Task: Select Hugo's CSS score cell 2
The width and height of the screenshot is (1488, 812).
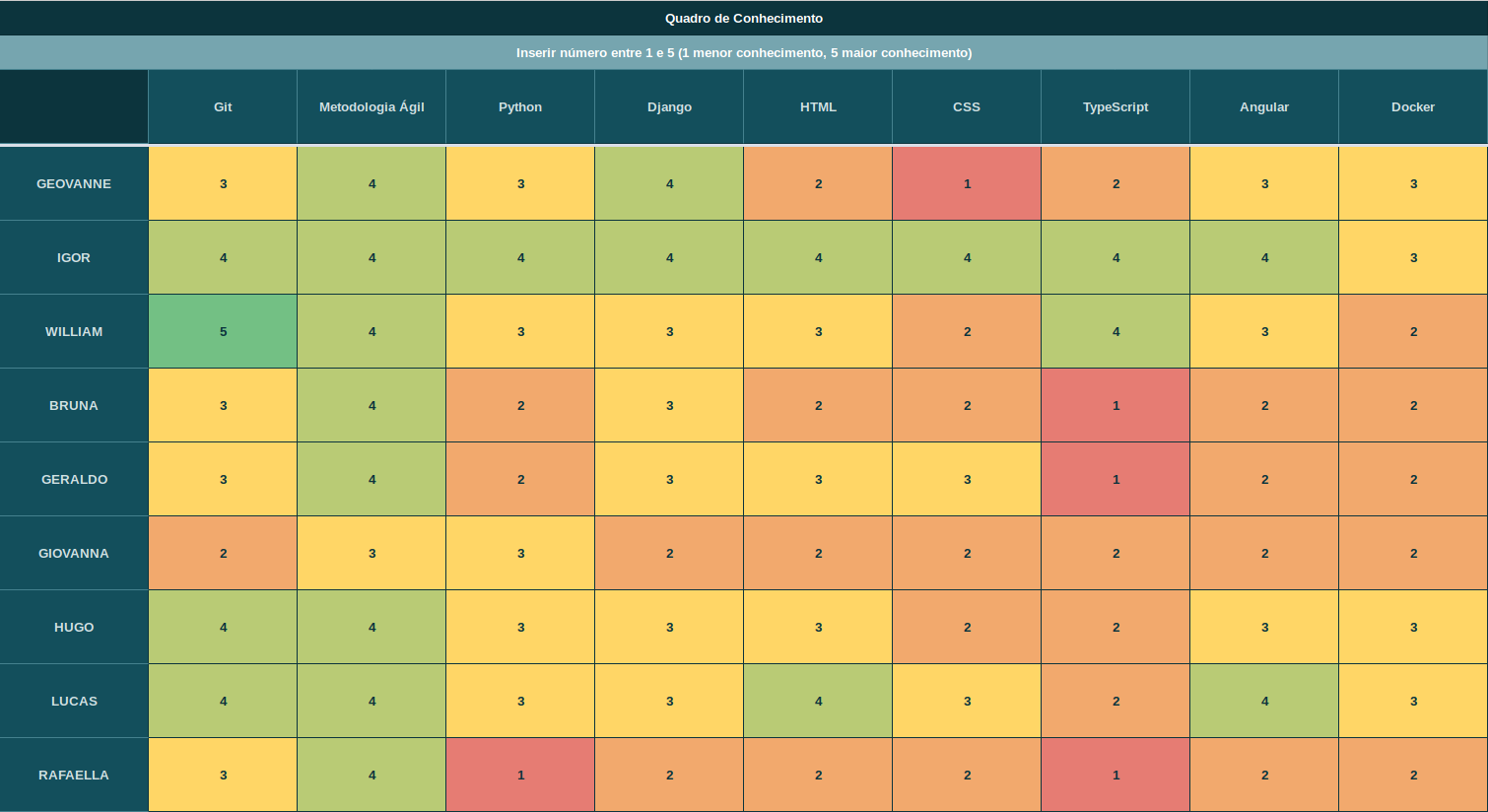Action: coord(967,627)
